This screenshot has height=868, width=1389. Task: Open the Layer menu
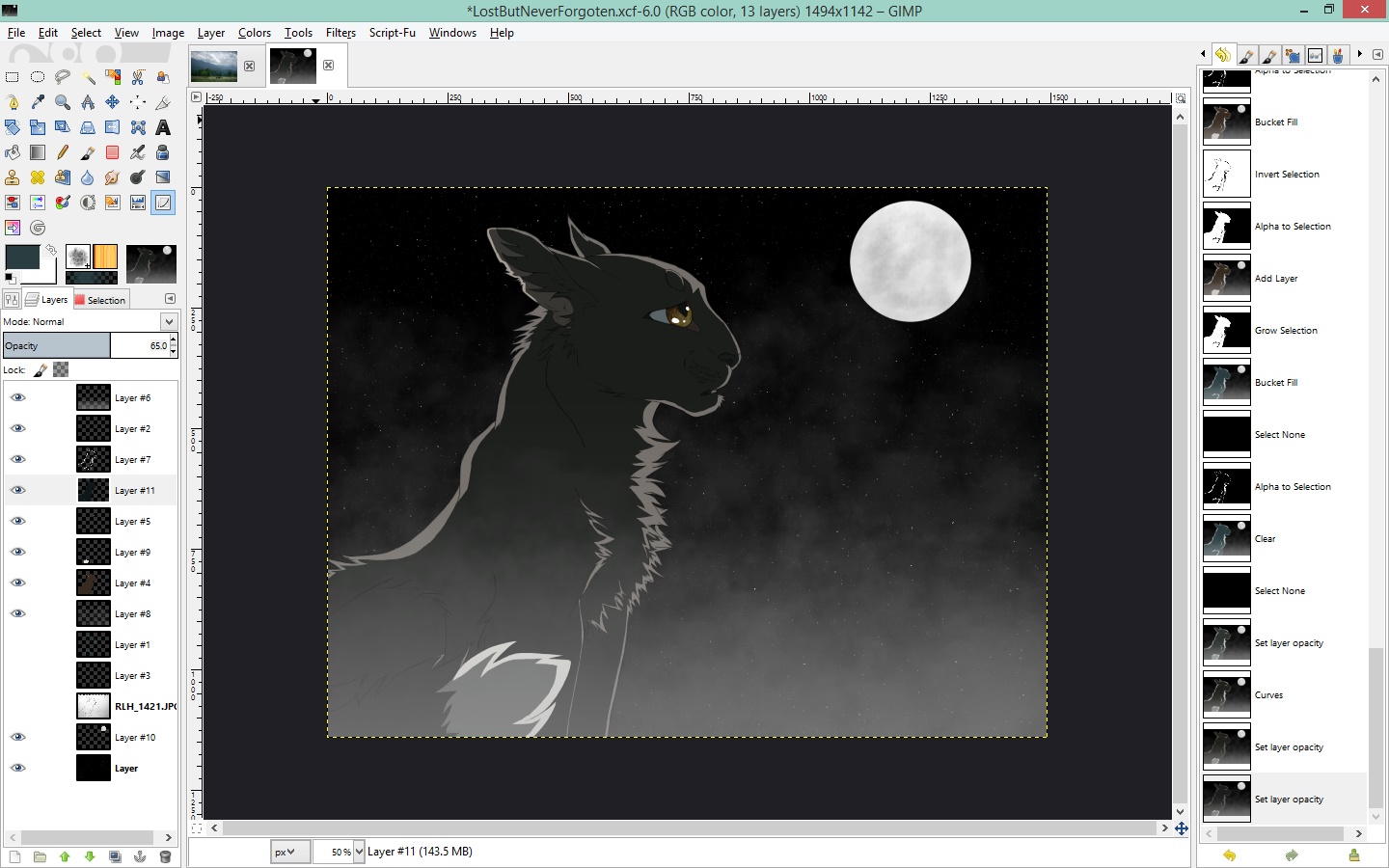[x=210, y=32]
